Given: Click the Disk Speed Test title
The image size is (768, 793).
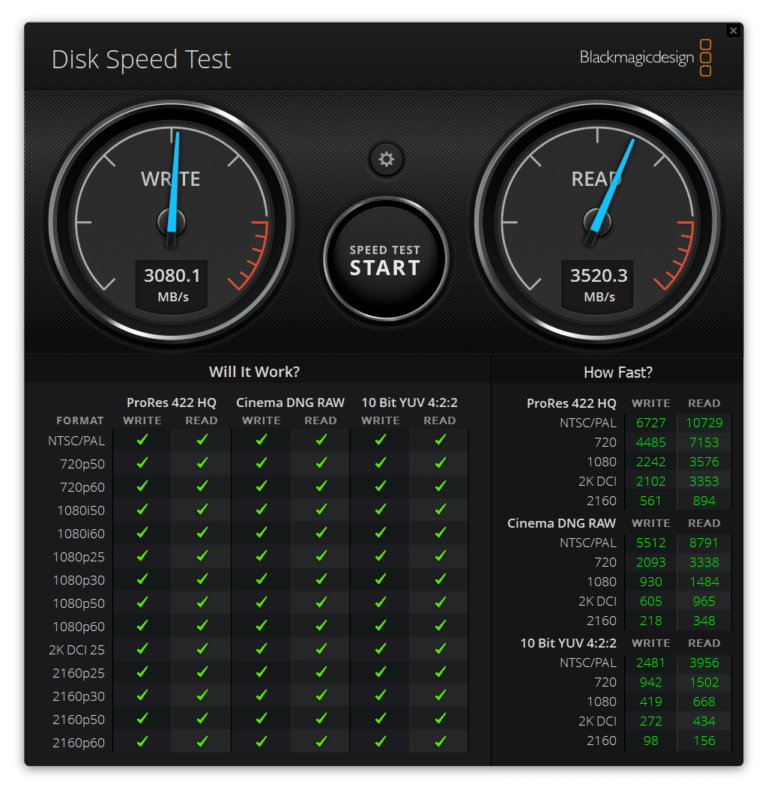Looking at the screenshot, I should tap(141, 59).
